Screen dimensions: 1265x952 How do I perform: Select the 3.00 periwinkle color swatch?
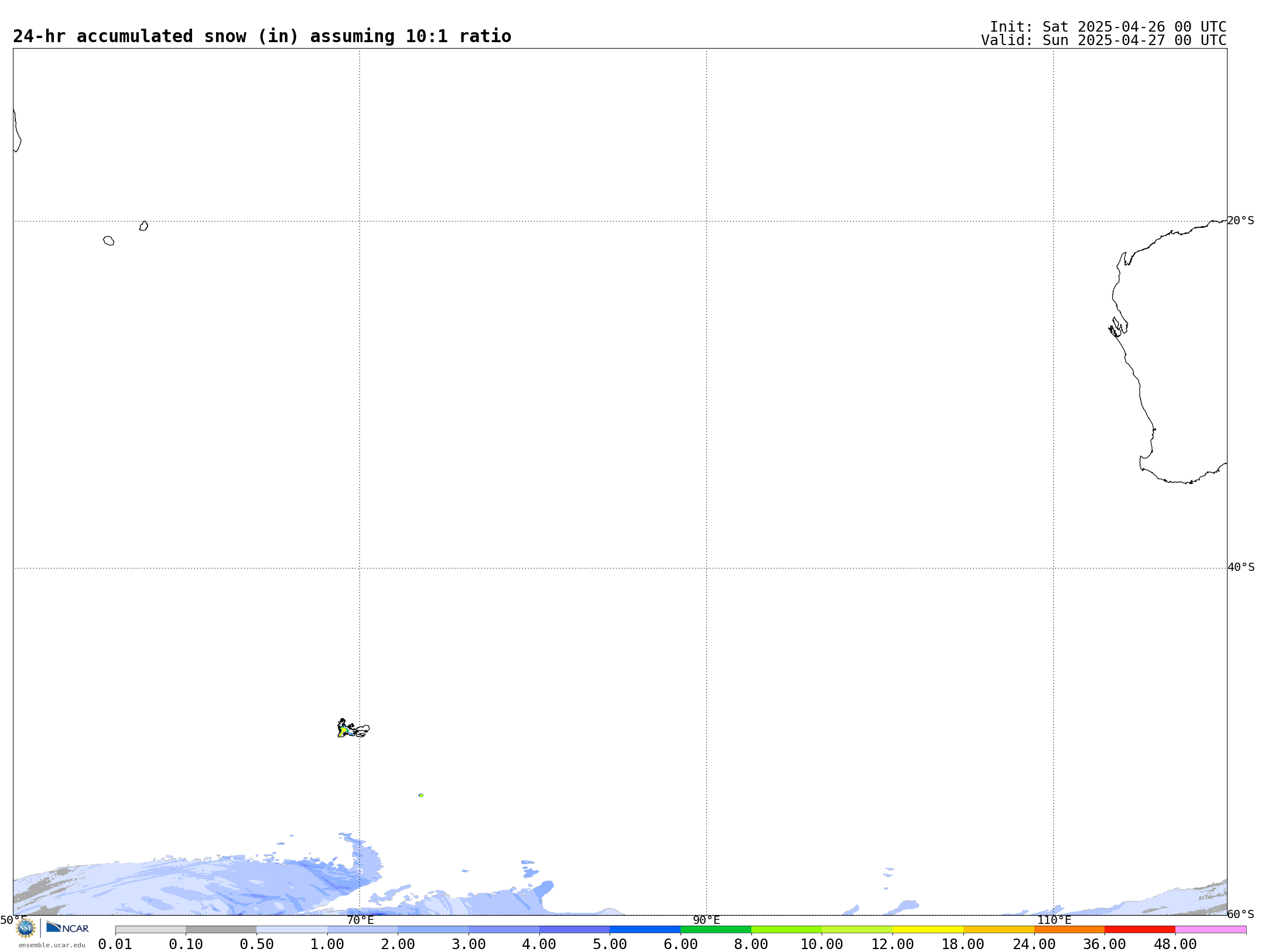pyautogui.click(x=504, y=930)
